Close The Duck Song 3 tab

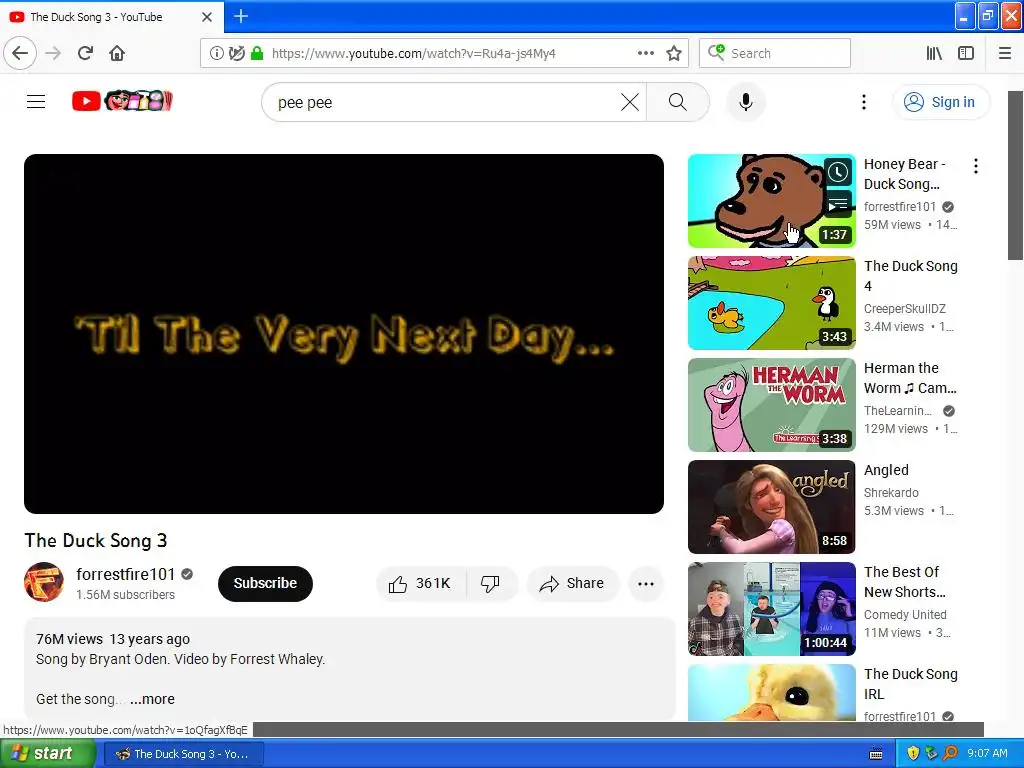click(x=207, y=17)
